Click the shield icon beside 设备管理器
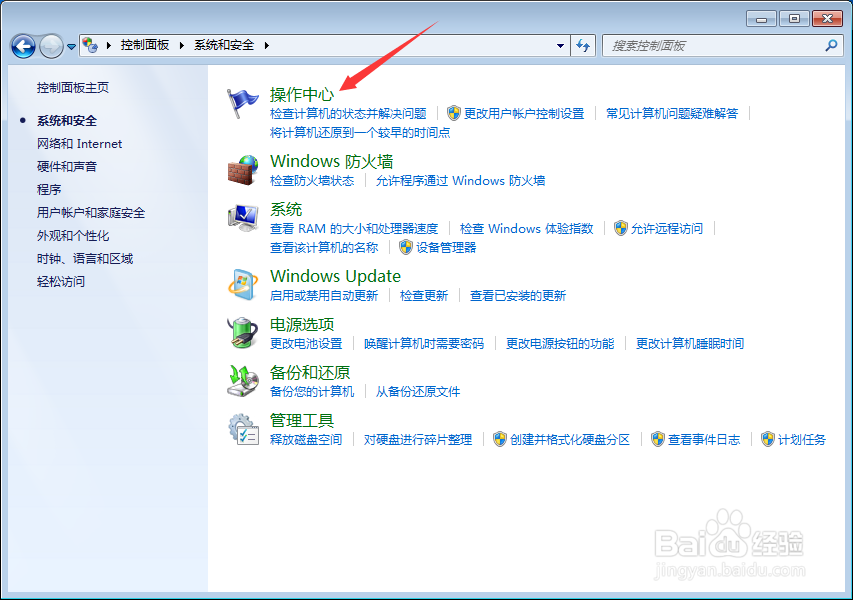The image size is (853, 600). pyautogui.click(x=406, y=247)
